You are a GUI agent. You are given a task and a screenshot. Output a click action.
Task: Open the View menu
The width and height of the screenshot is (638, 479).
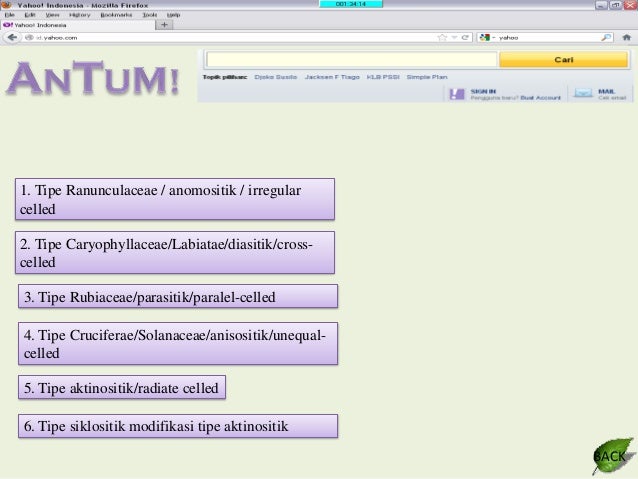[52, 15]
